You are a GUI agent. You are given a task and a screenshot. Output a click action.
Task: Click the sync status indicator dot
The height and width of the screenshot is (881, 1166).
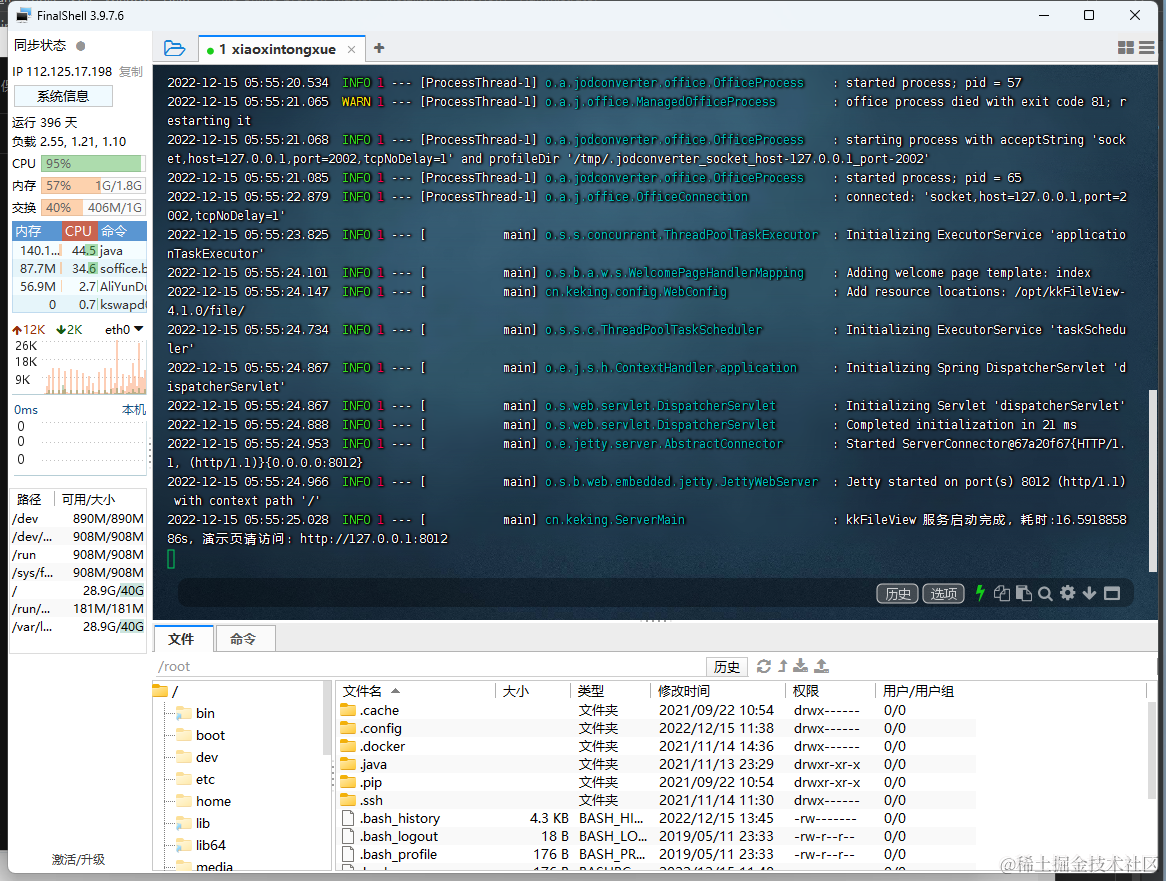pos(80,46)
